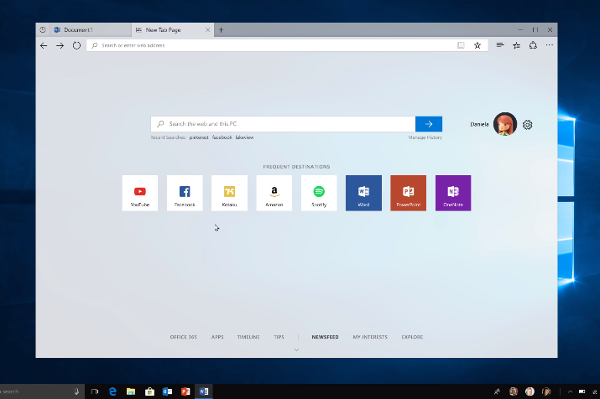
Task: Go back with the back arrow
Action: 44,46
